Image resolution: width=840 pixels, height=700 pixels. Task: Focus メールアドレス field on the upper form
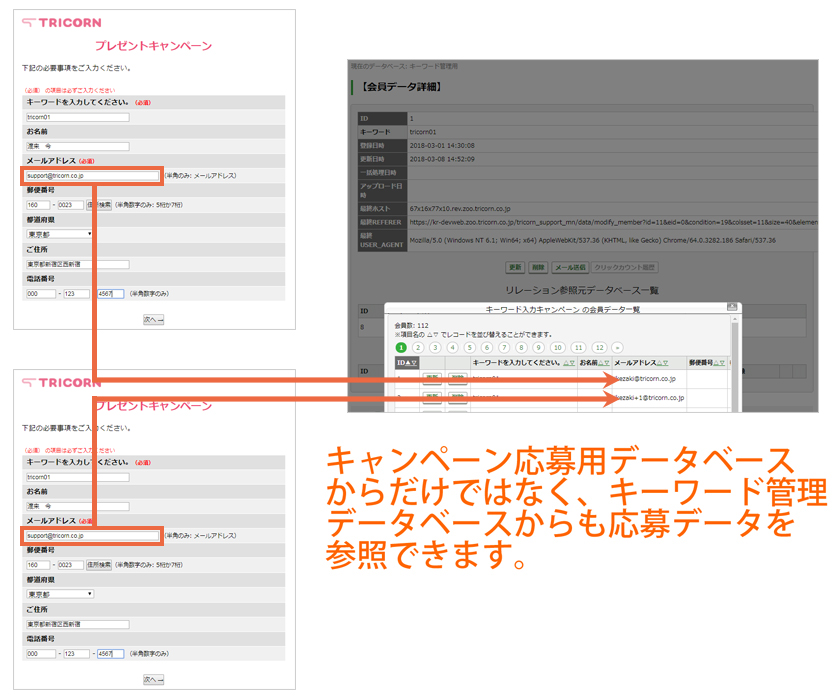[x=93, y=176]
